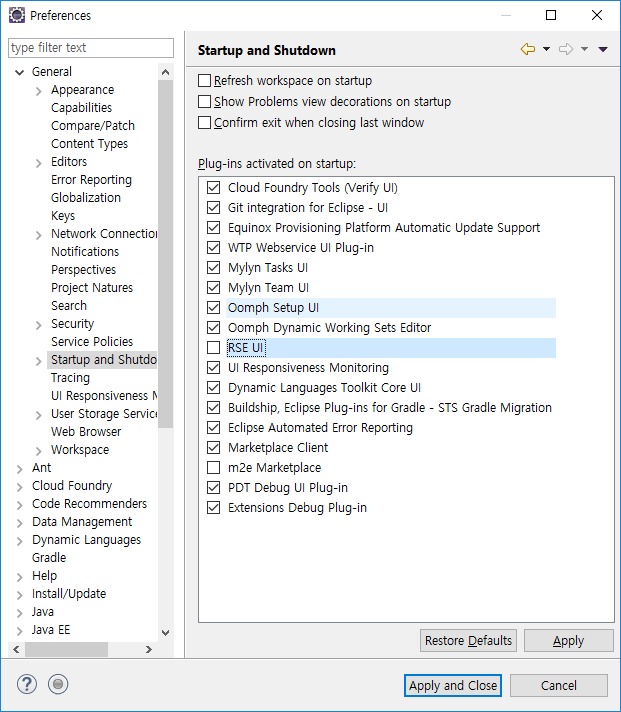Click the round record-button icon beside Help
The height and width of the screenshot is (712, 621).
tap(58, 684)
